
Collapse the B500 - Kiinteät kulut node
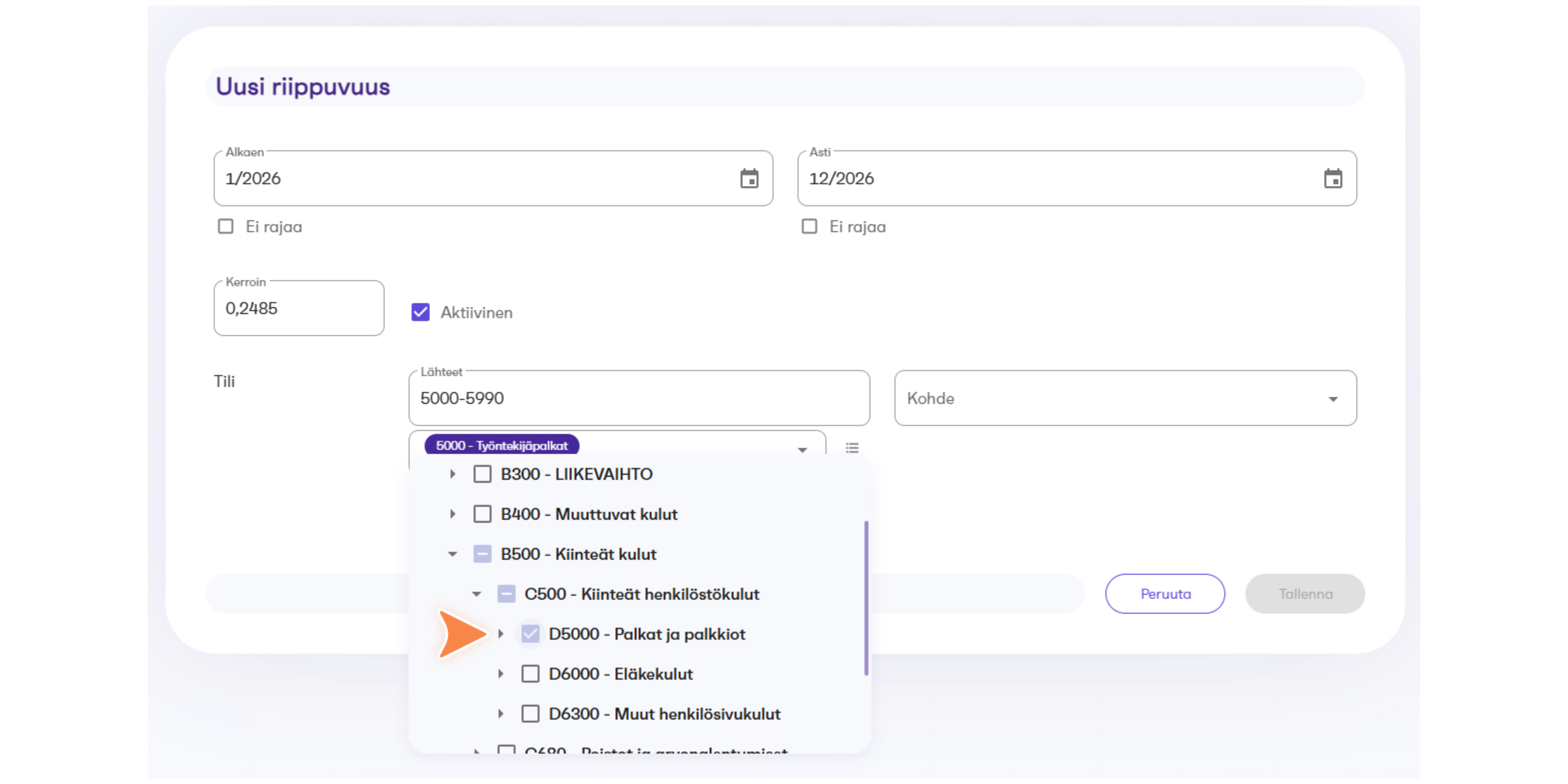click(x=453, y=554)
